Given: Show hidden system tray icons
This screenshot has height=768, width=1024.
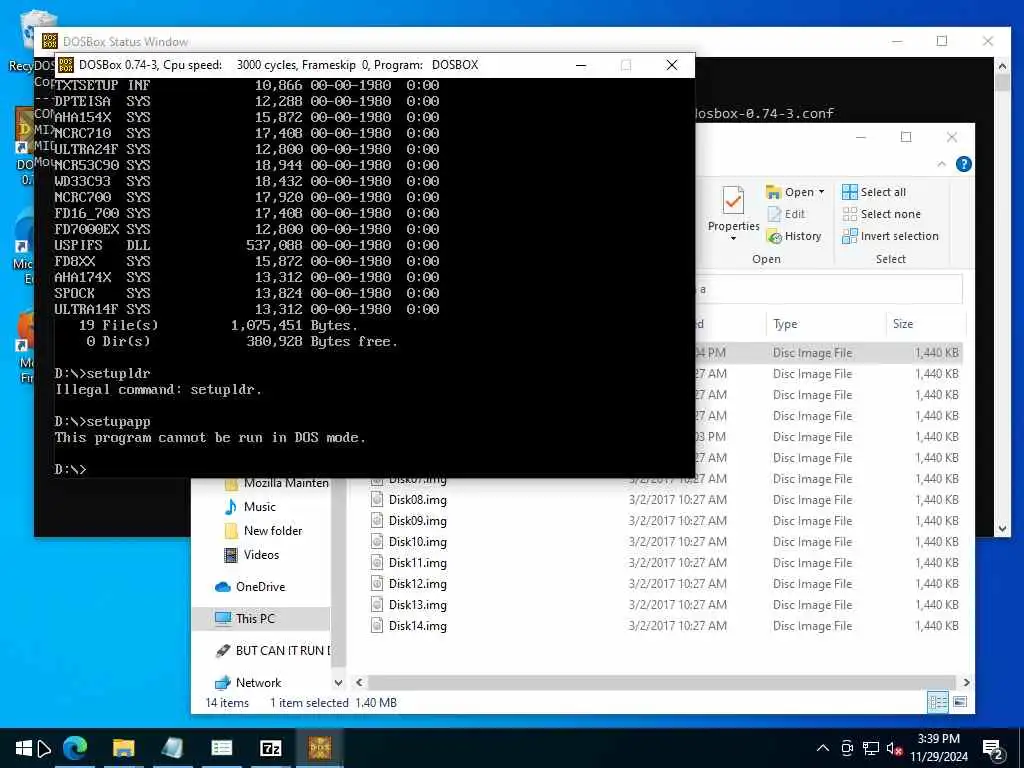Looking at the screenshot, I should pyautogui.click(x=823, y=748).
